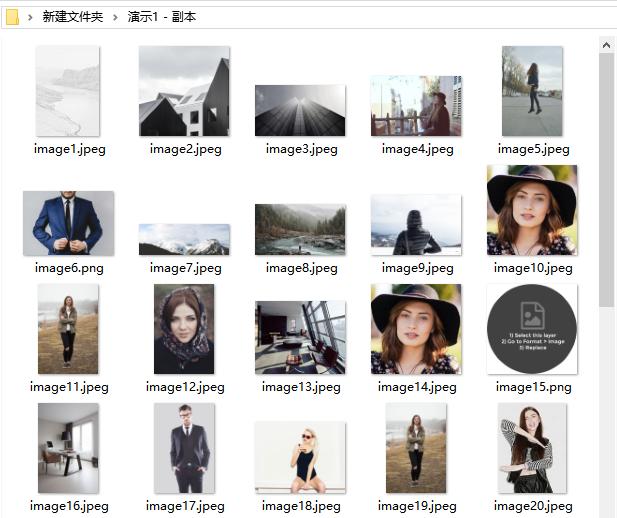The image size is (617, 518).
Task: Select the image2.jpeg building thumbnail
Action: click(x=184, y=91)
